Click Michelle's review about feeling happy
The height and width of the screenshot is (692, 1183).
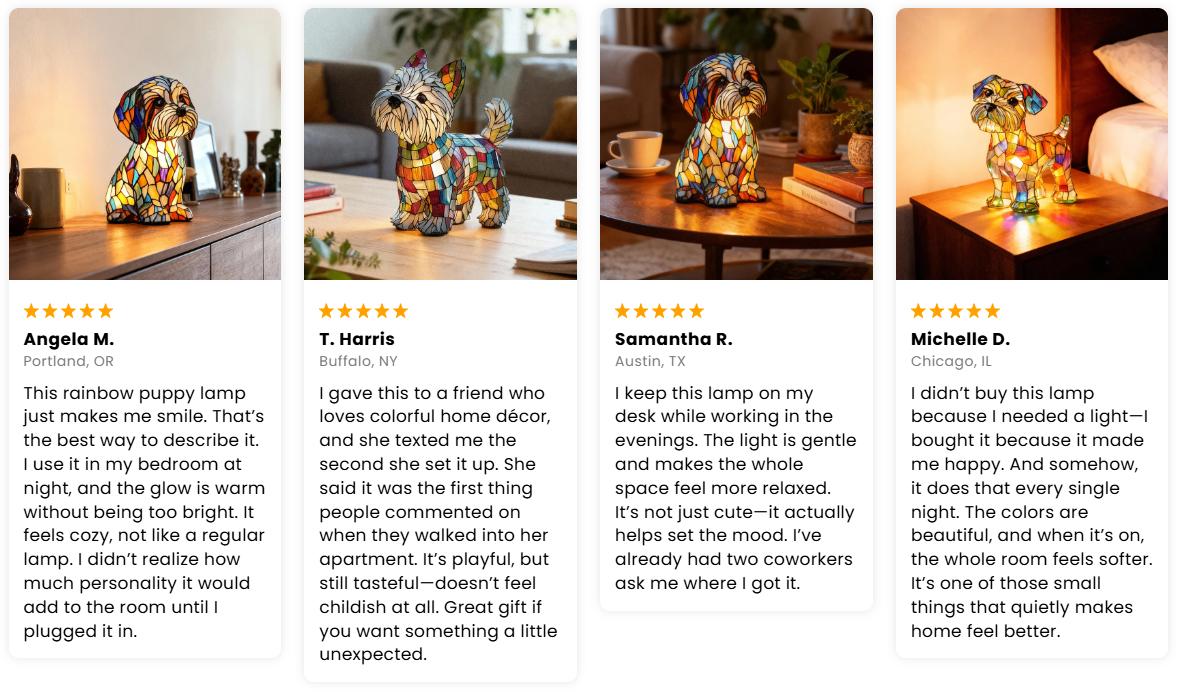click(1031, 512)
